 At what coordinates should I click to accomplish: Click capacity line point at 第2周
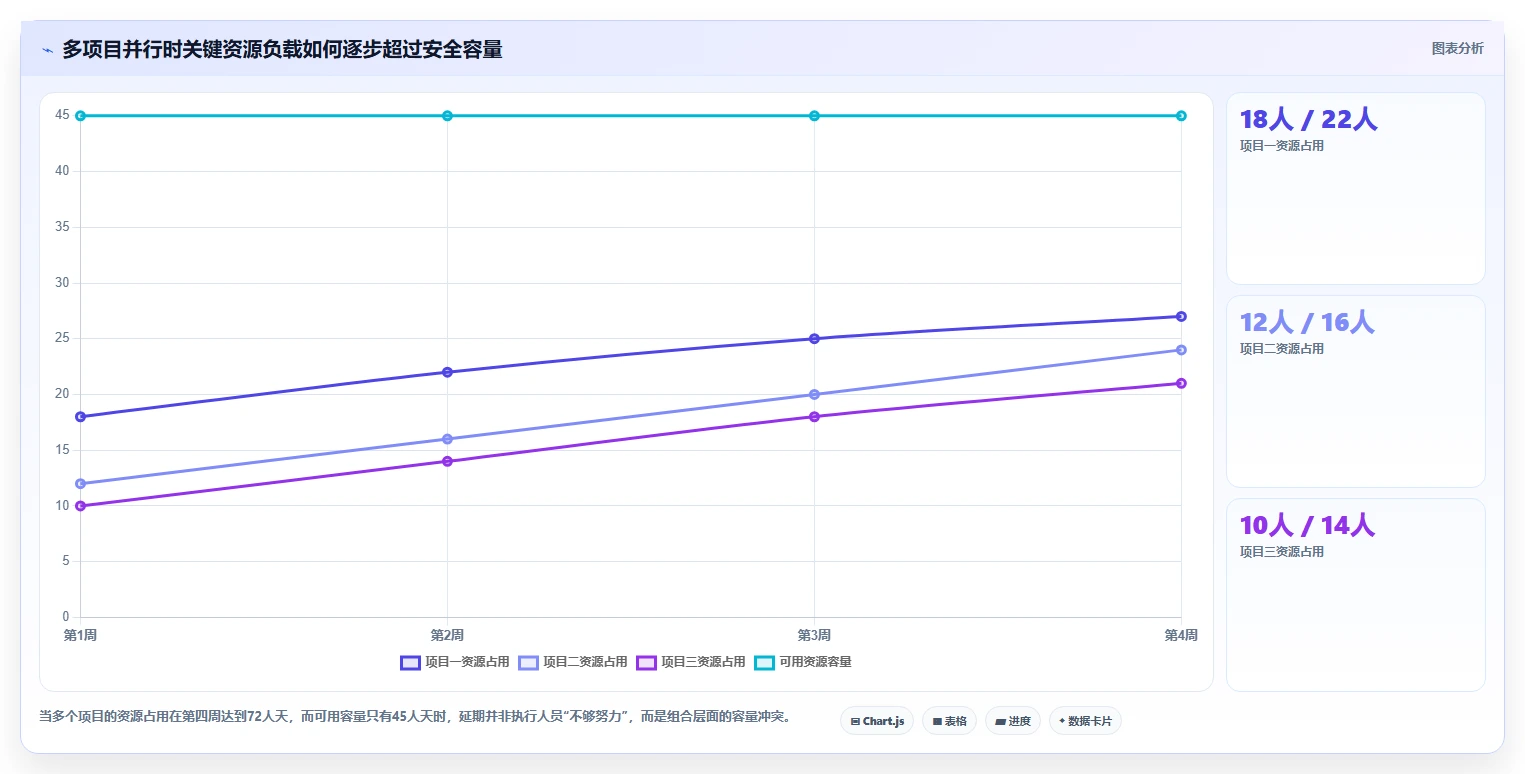tap(447, 115)
